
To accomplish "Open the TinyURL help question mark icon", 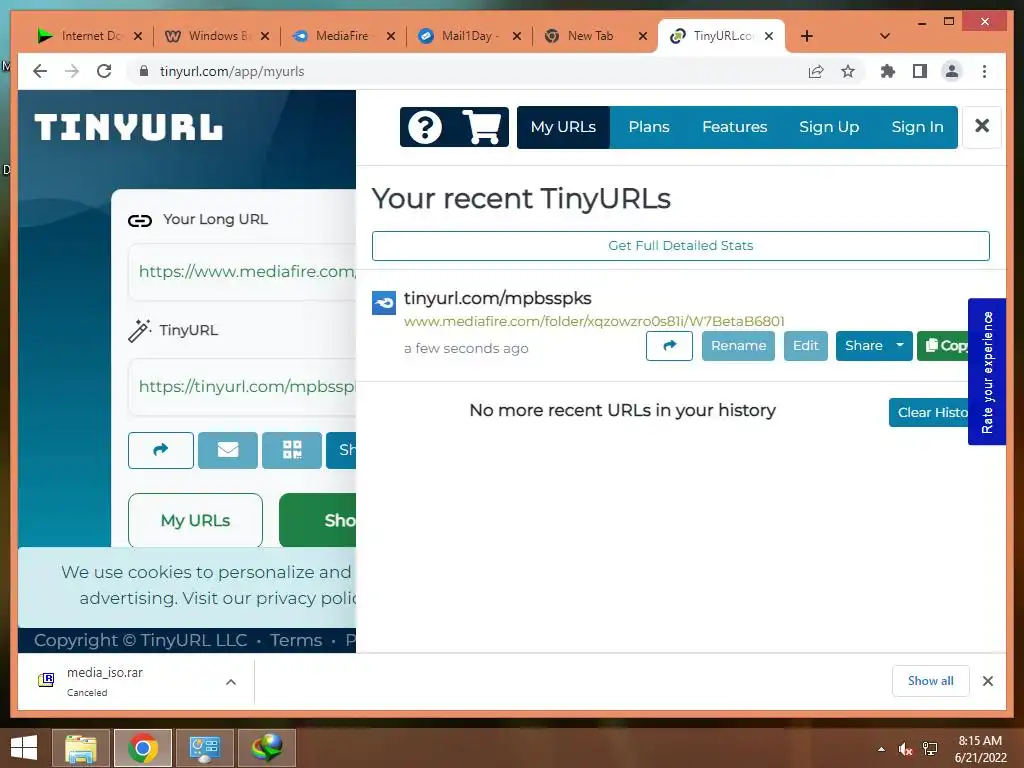I will tap(425, 127).
